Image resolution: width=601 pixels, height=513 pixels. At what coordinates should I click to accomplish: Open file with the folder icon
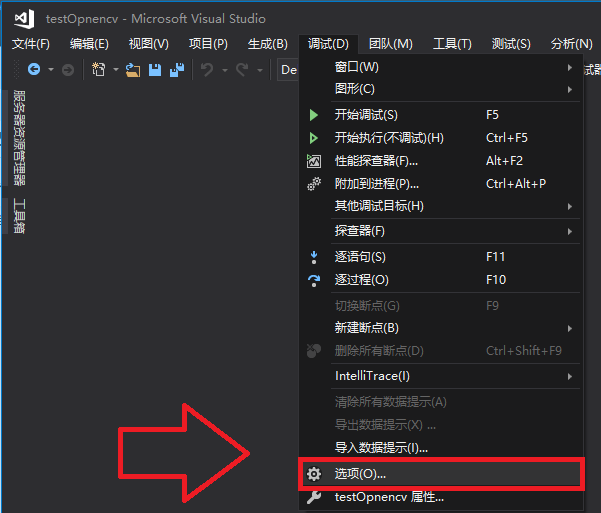pyautogui.click(x=133, y=70)
